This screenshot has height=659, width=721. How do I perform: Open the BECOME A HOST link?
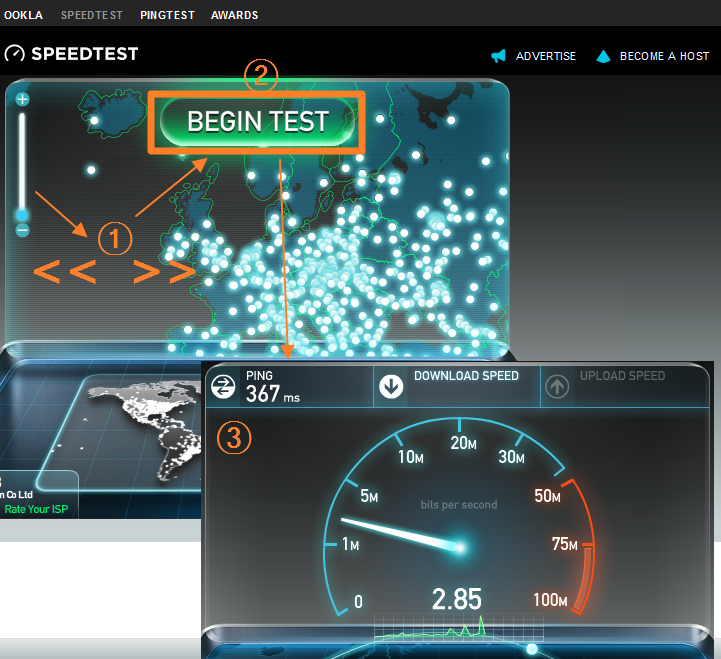(x=664, y=56)
